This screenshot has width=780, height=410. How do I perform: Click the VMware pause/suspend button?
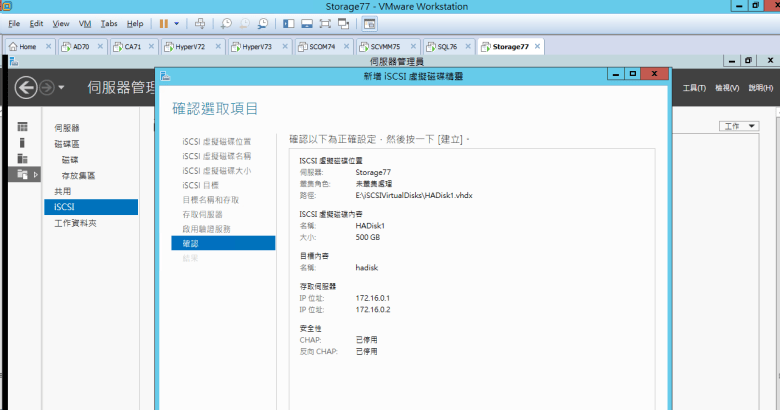pos(163,22)
